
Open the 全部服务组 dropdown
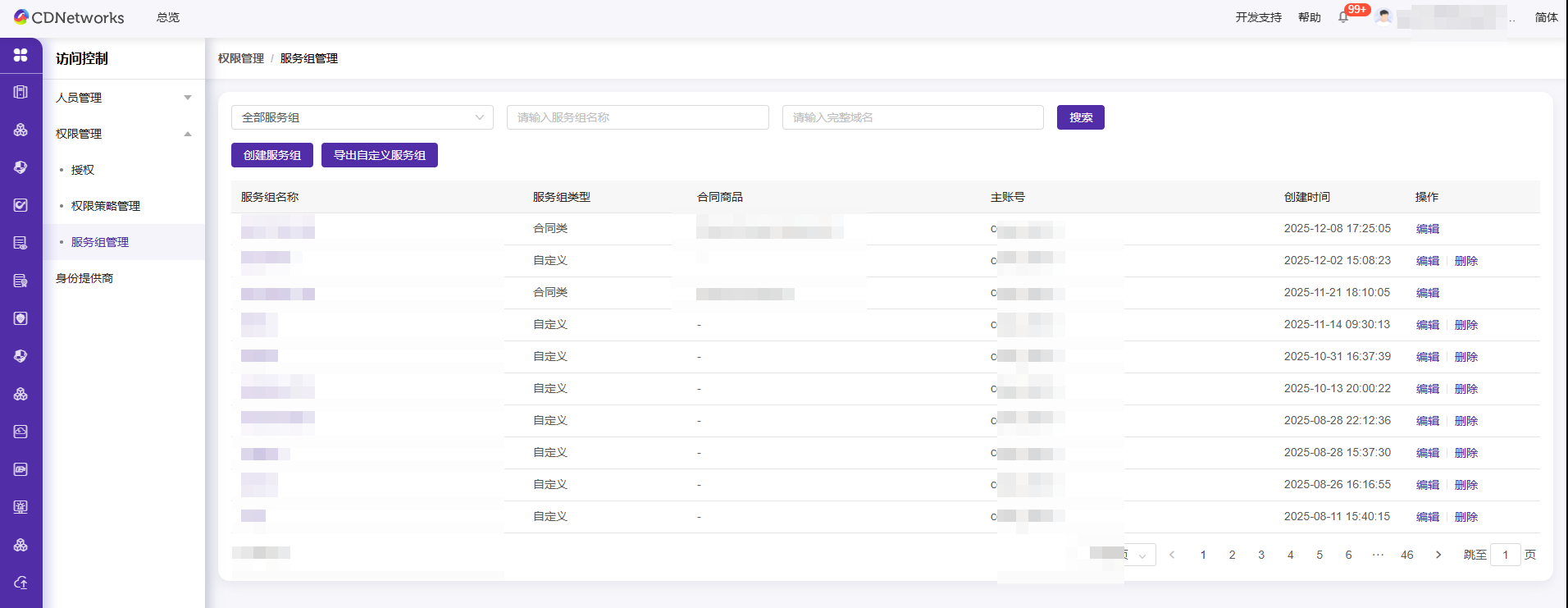click(x=362, y=117)
